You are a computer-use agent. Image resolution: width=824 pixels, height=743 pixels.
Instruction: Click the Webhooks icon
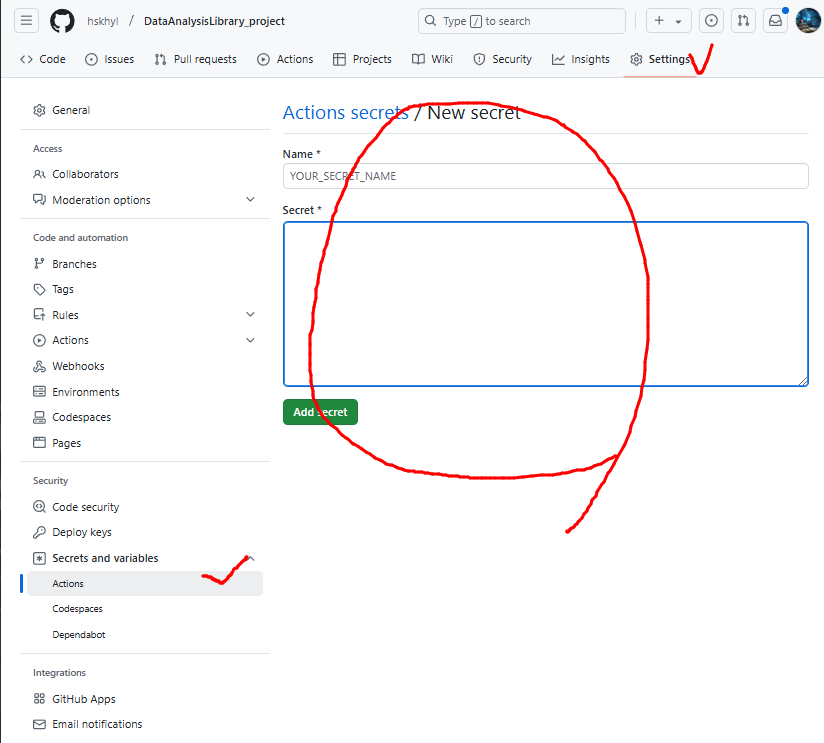pyautogui.click(x=39, y=366)
